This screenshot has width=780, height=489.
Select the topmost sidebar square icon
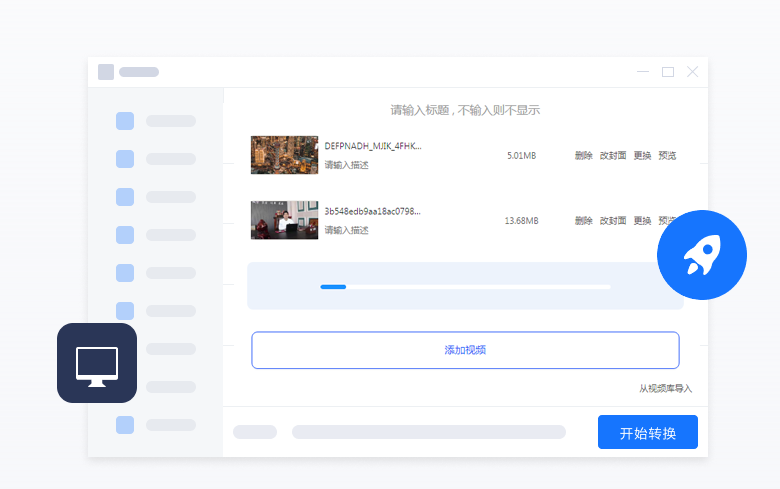tap(125, 121)
